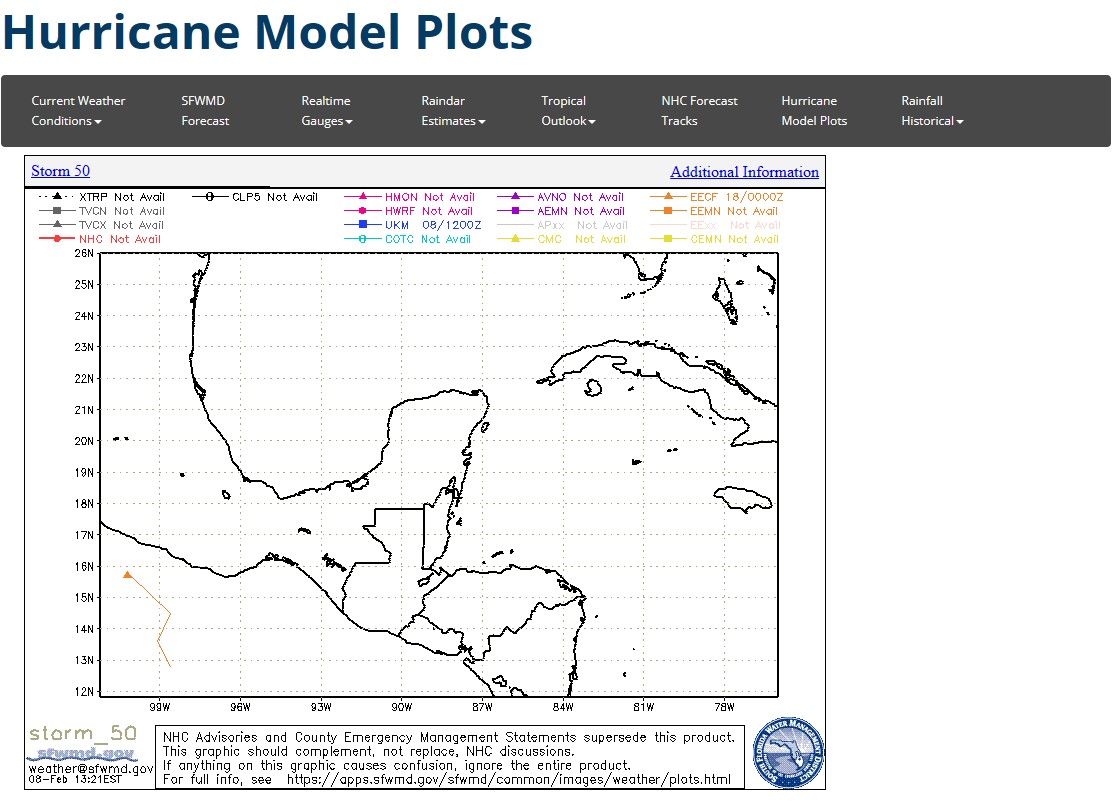Click the COTC cyan circle legend symbol
Viewport: 1118px width, 806px height.
(x=363, y=240)
